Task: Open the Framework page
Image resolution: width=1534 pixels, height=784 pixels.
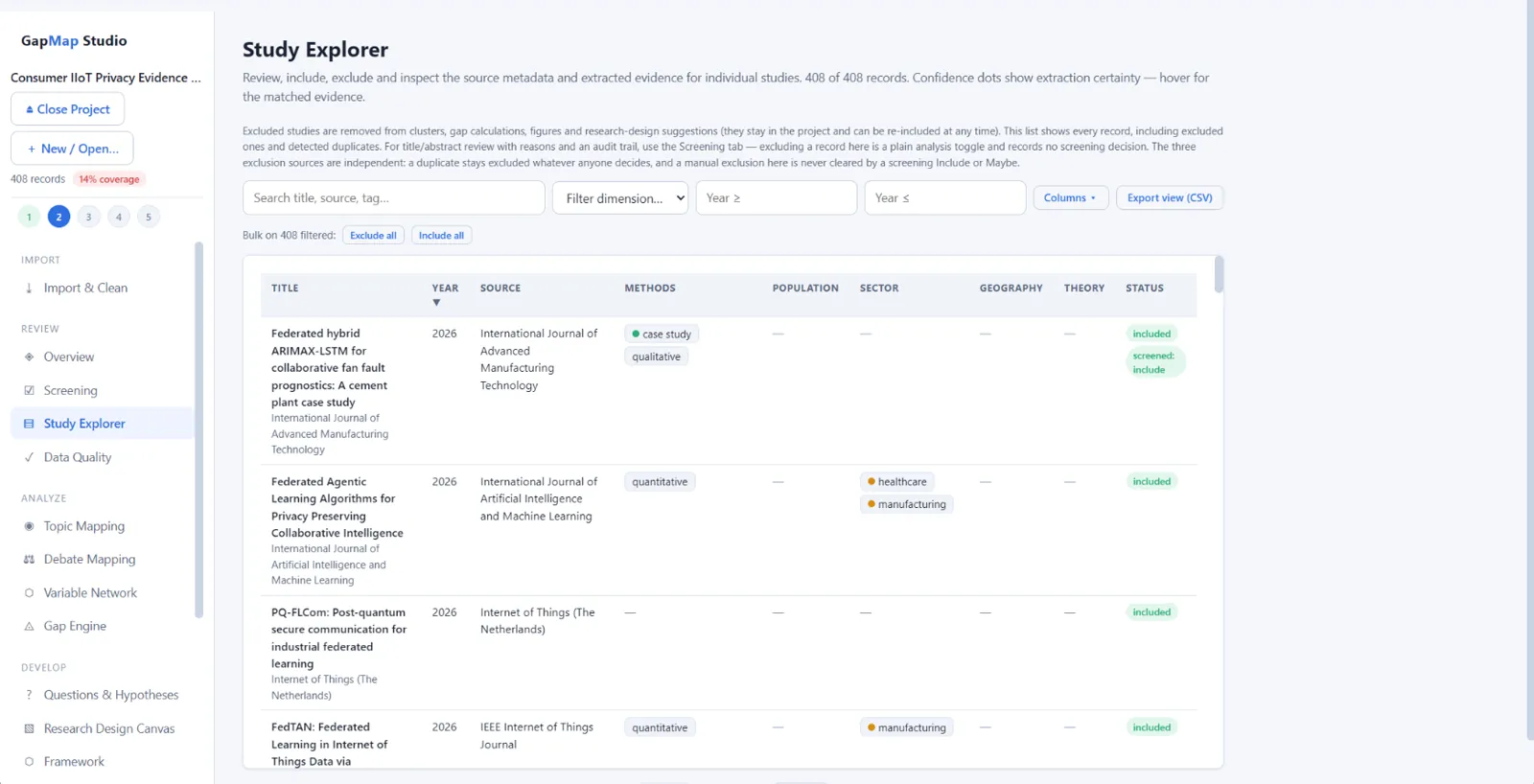Action: (x=102, y=762)
